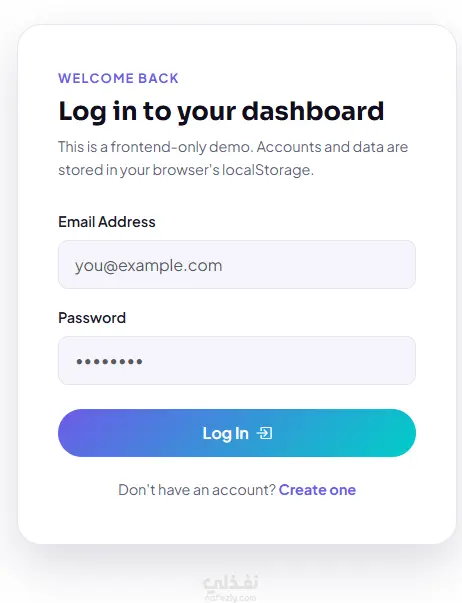This screenshot has height=603, width=462.
Task: Click the login arrow icon in the button
Action: click(x=264, y=433)
